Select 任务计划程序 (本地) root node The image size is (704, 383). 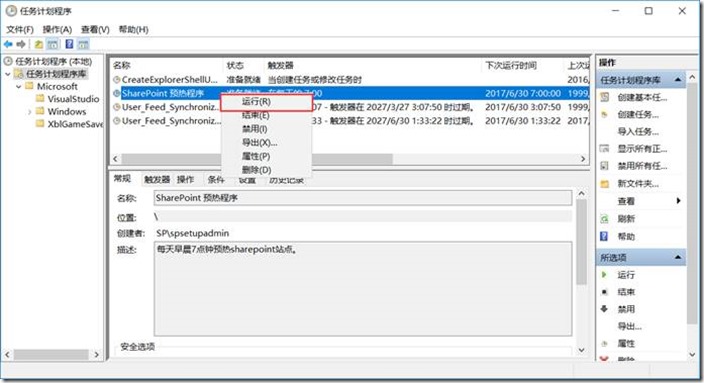point(53,61)
